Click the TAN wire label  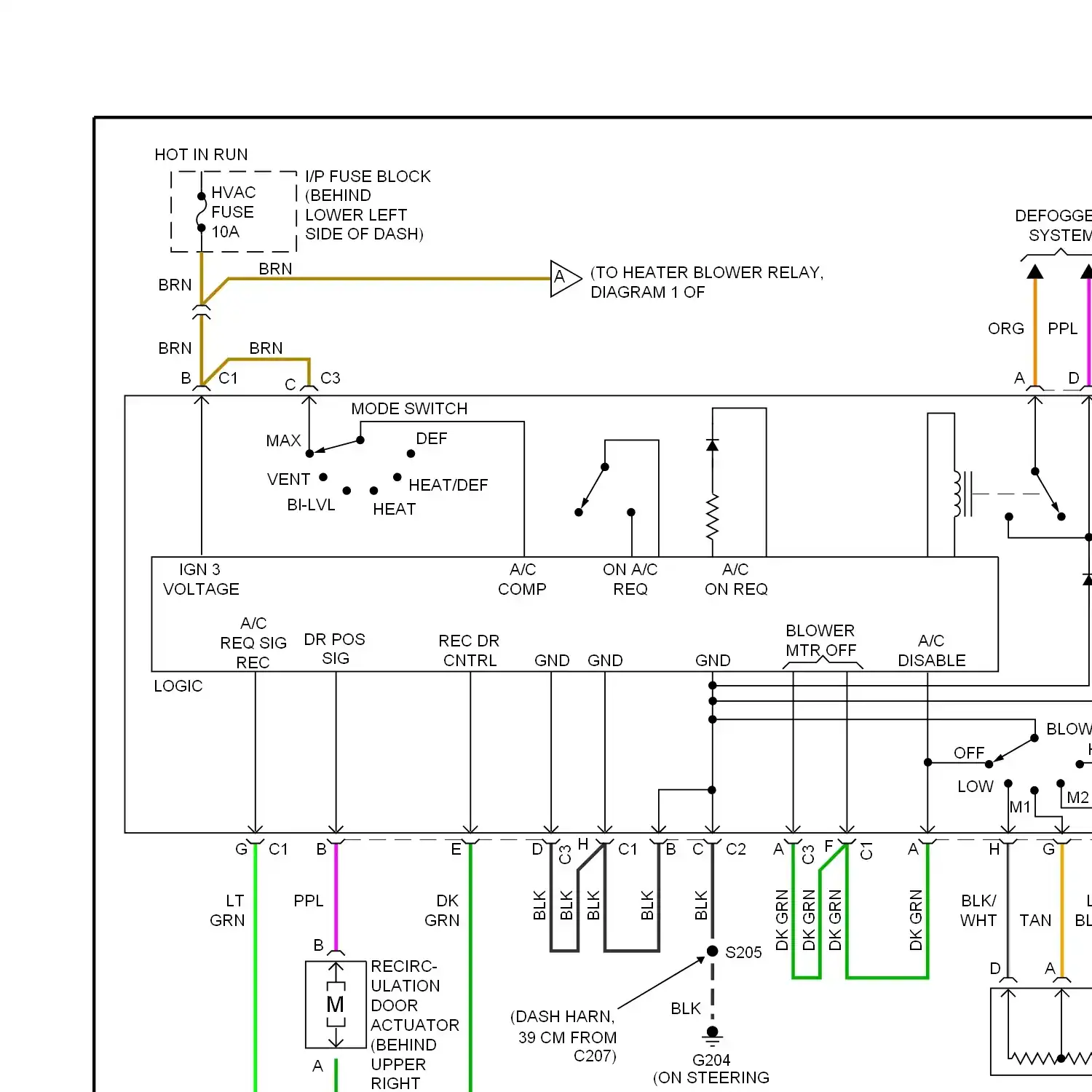click(1035, 920)
